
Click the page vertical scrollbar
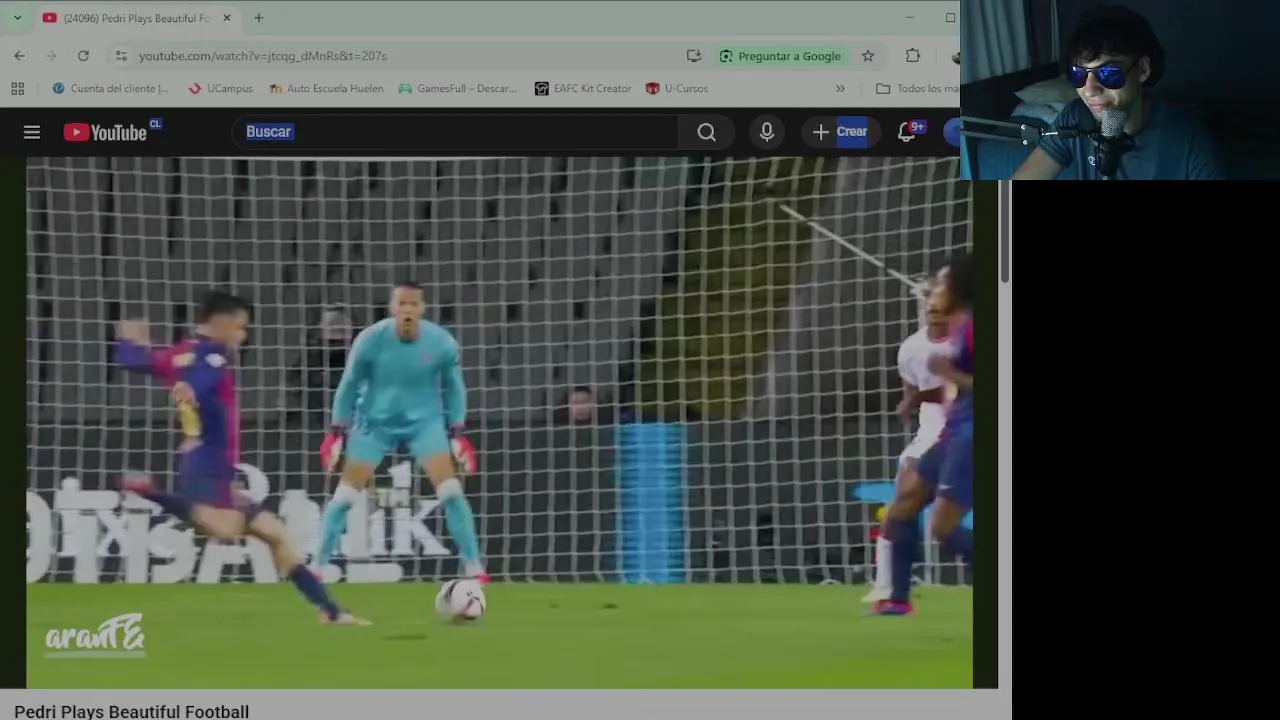click(x=1005, y=232)
